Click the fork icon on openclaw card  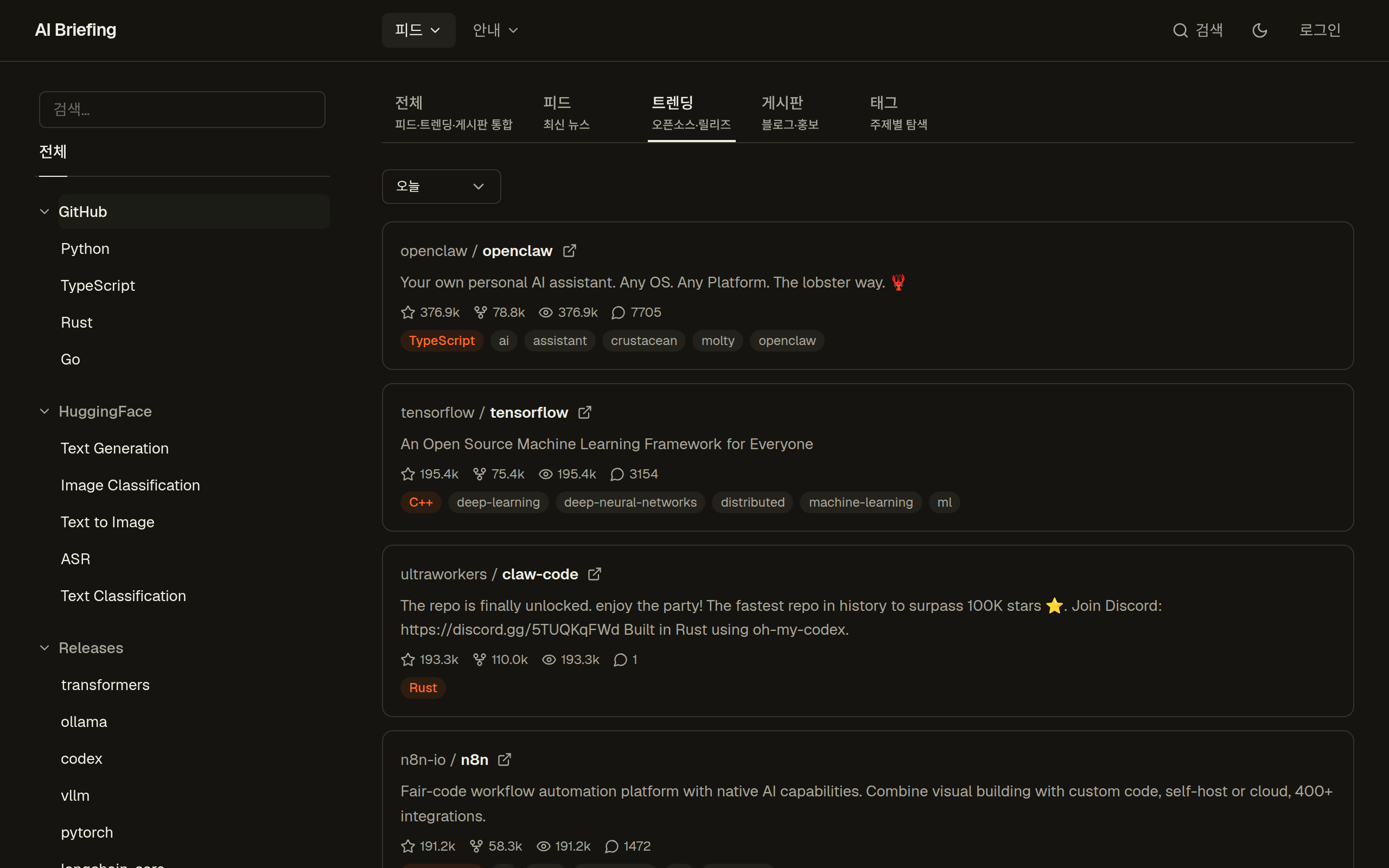click(x=480, y=312)
